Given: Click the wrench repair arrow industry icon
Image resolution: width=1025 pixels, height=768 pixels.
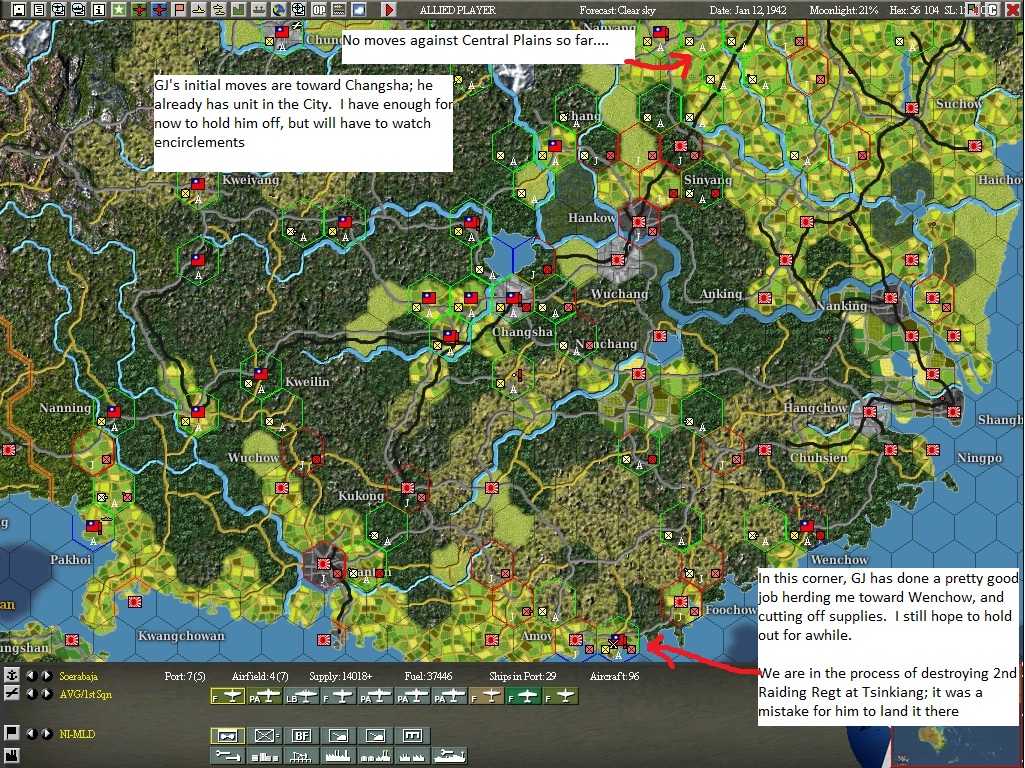Looking at the screenshot, I should click(227, 756).
